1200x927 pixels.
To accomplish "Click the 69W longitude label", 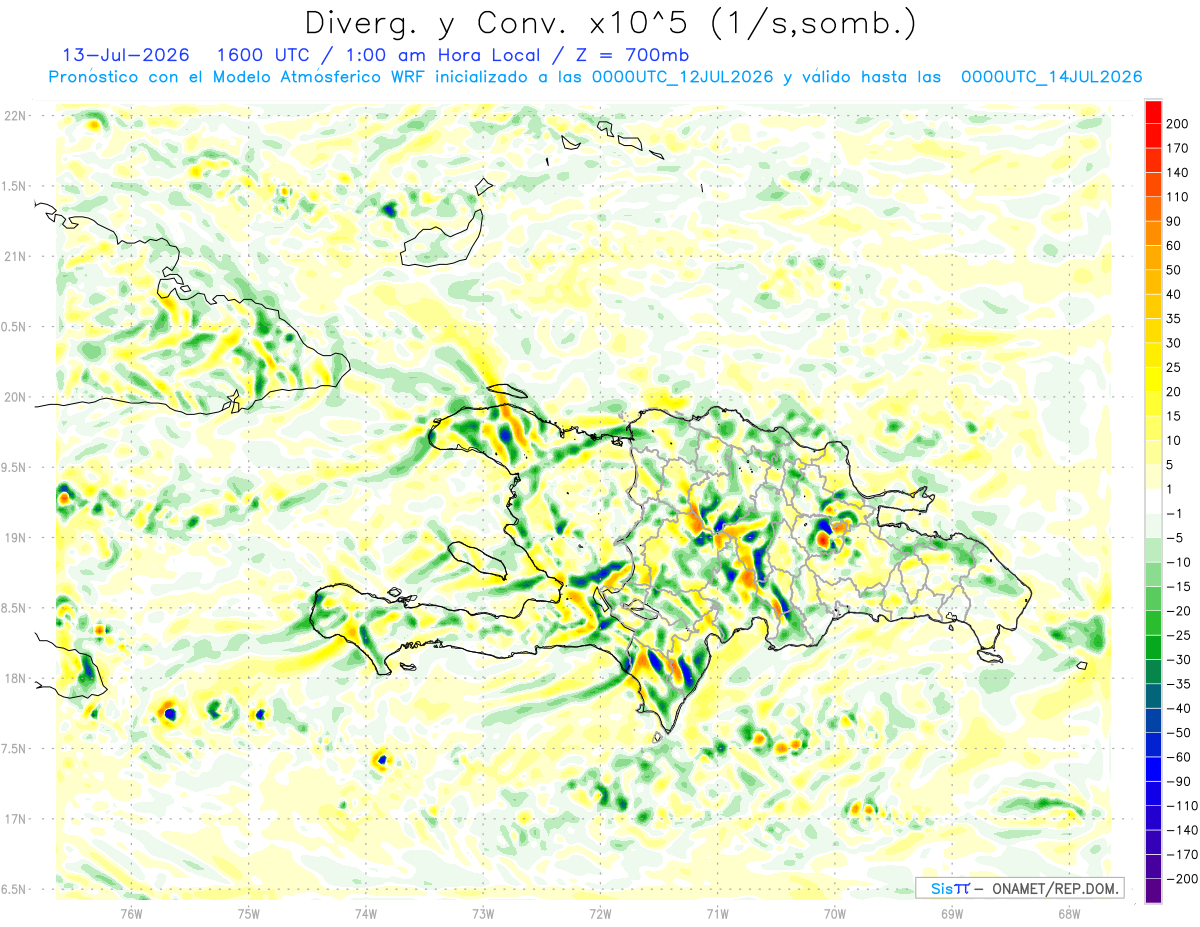I will pos(952,913).
